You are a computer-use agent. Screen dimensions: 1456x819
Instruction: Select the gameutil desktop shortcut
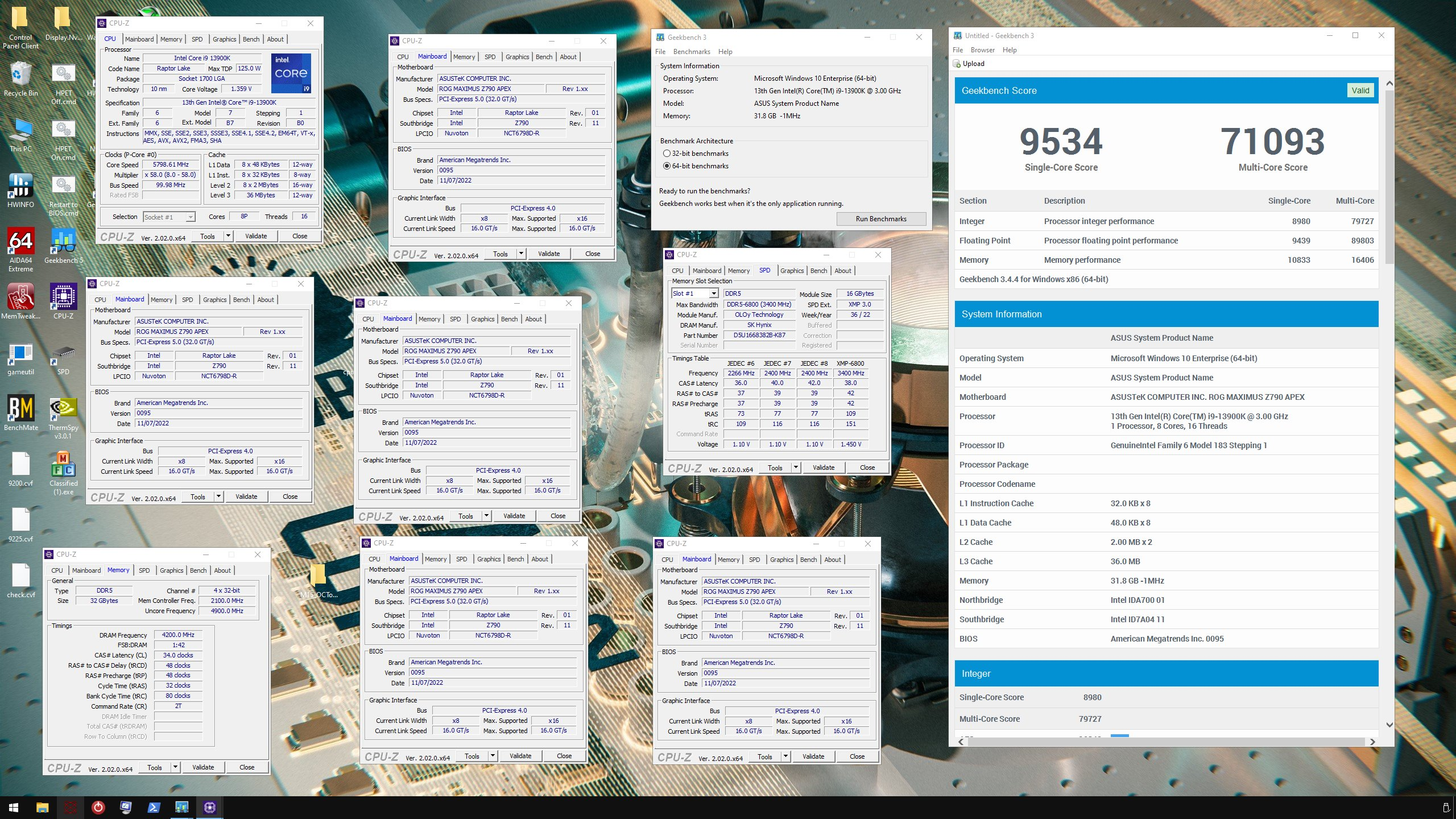pyautogui.click(x=20, y=358)
